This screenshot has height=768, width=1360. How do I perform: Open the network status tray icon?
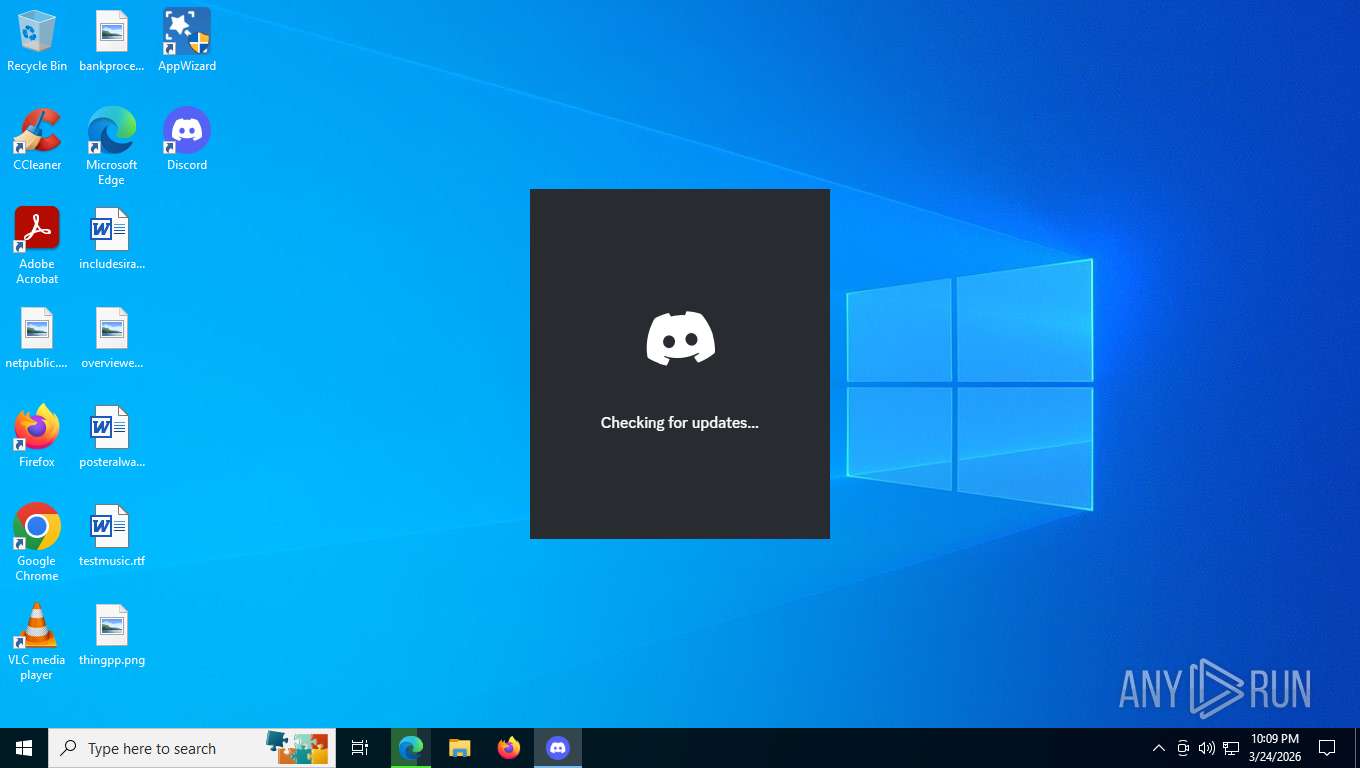(1231, 748)
